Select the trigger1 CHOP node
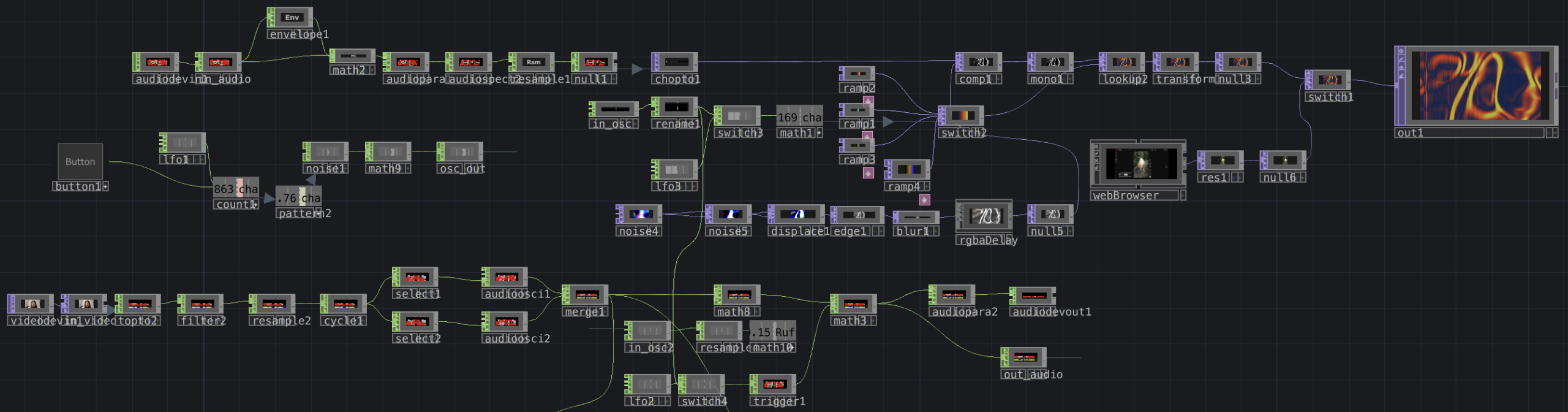The width and height of the screenshot is (1568, 412). [774, 384]
